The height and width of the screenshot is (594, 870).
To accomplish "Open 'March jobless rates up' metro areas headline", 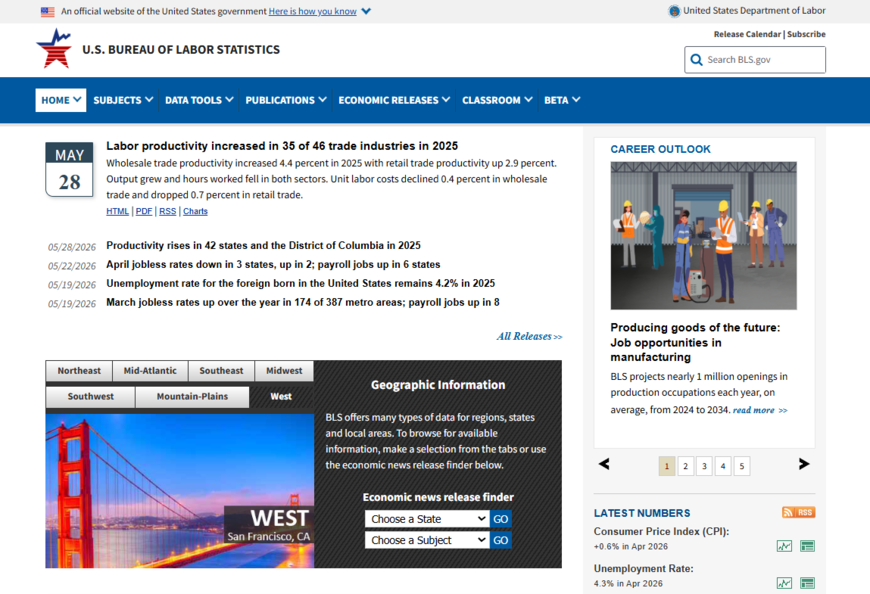I will [303, 302].
